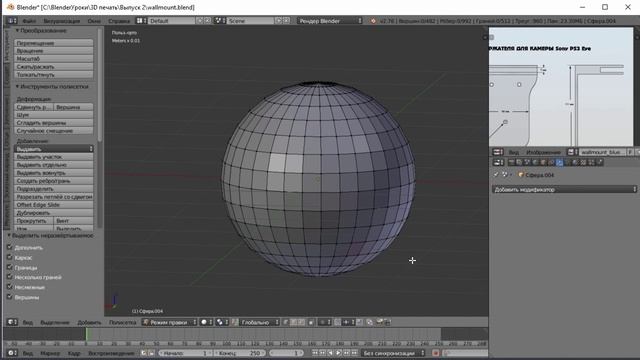Open the Глобально orientation dropdown

[x=260, y=322]
